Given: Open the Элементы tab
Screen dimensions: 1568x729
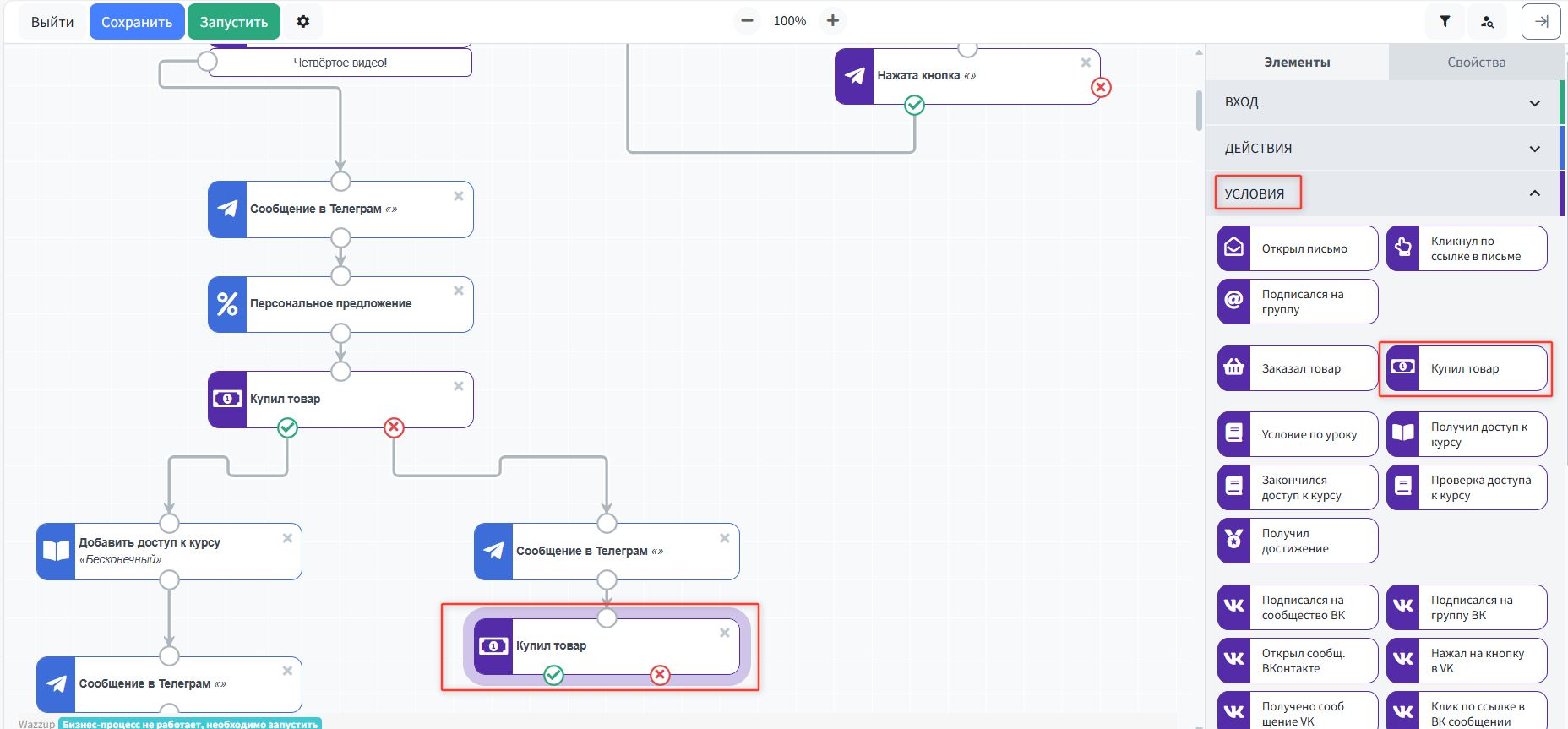Looking at the screenshot, I should 1297,63.
